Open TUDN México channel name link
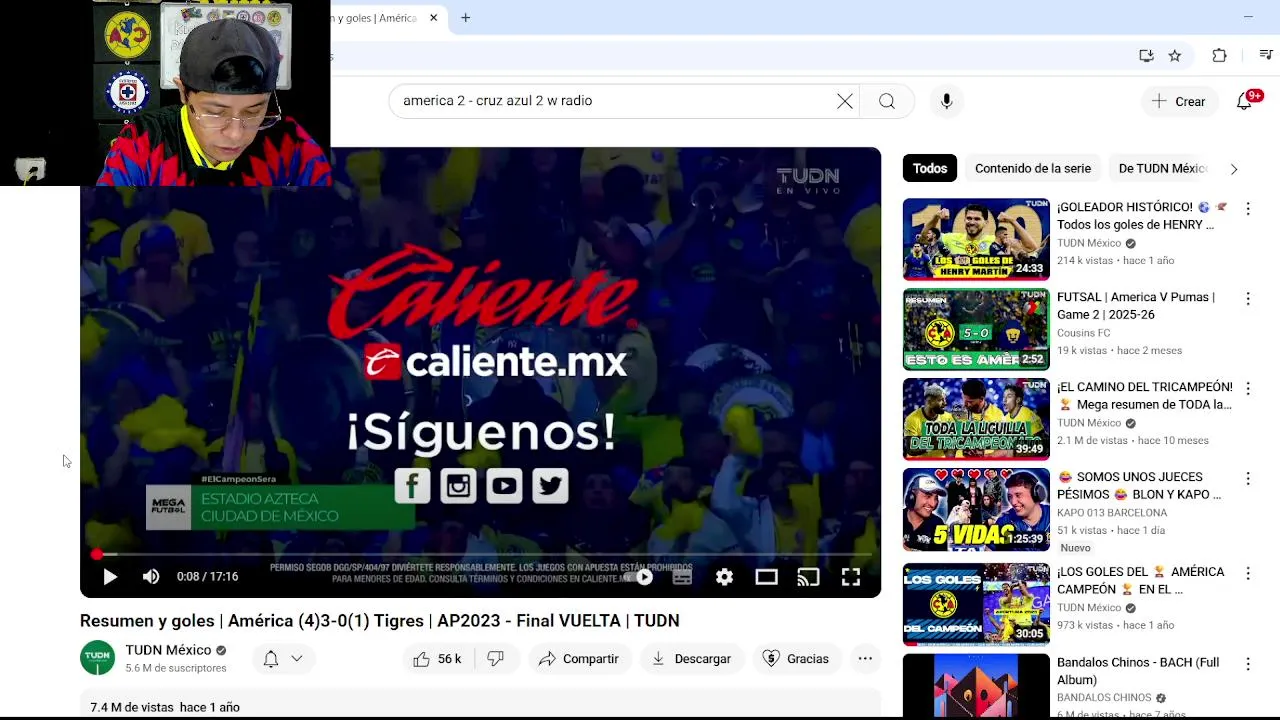Screen dimensions: 1280x720 coord(168,650)
